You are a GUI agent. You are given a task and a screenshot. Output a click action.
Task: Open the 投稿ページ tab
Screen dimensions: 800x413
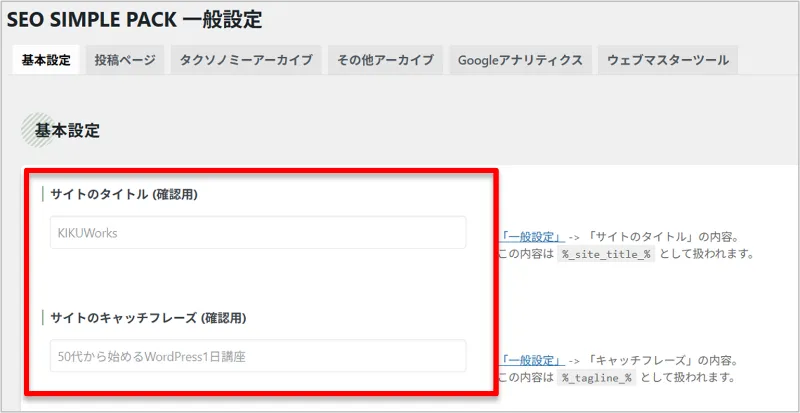pos(125,60)
